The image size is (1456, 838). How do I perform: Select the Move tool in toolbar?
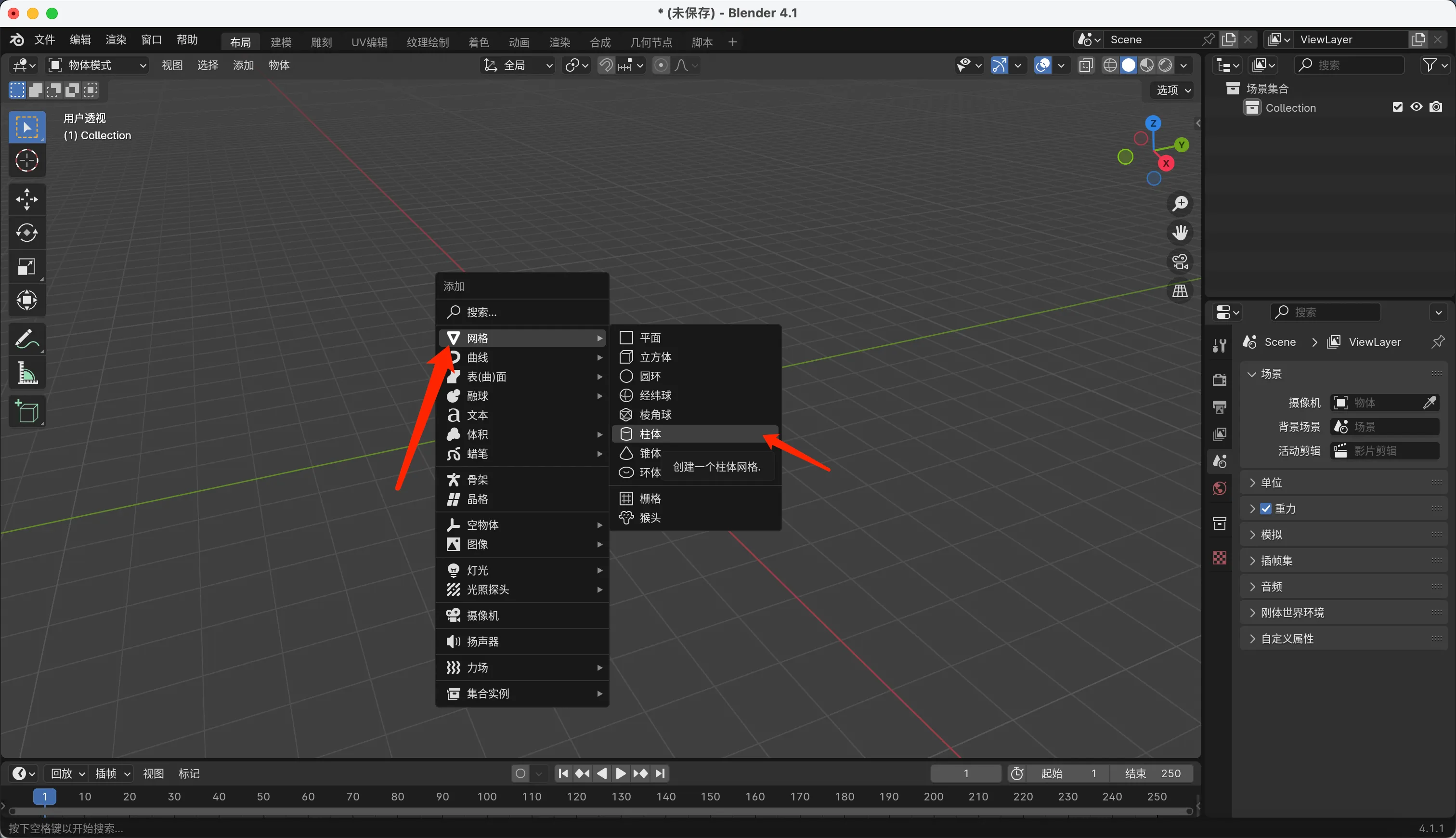[26, 199]
